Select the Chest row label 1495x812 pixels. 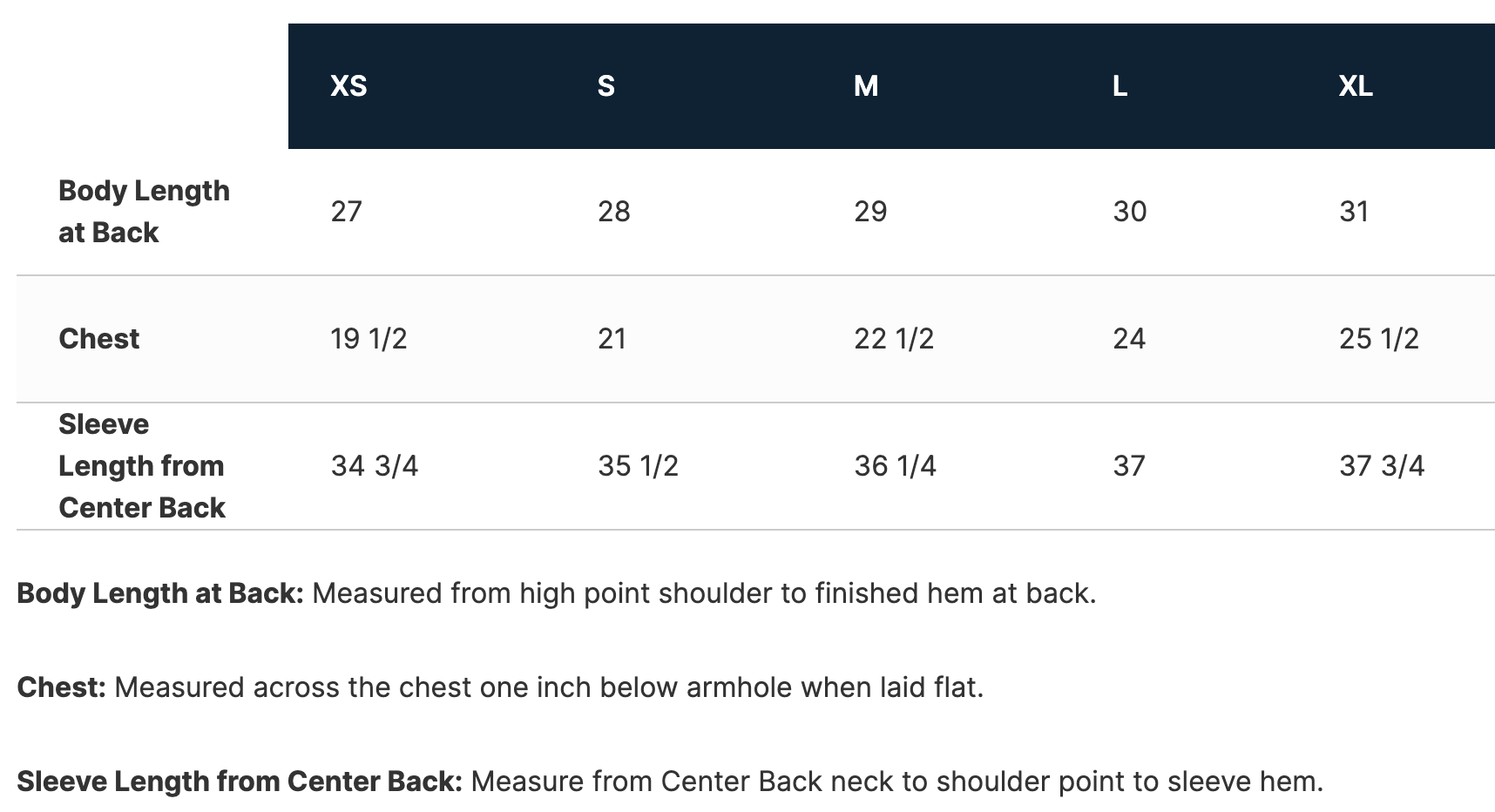click(x=98, y=338)
